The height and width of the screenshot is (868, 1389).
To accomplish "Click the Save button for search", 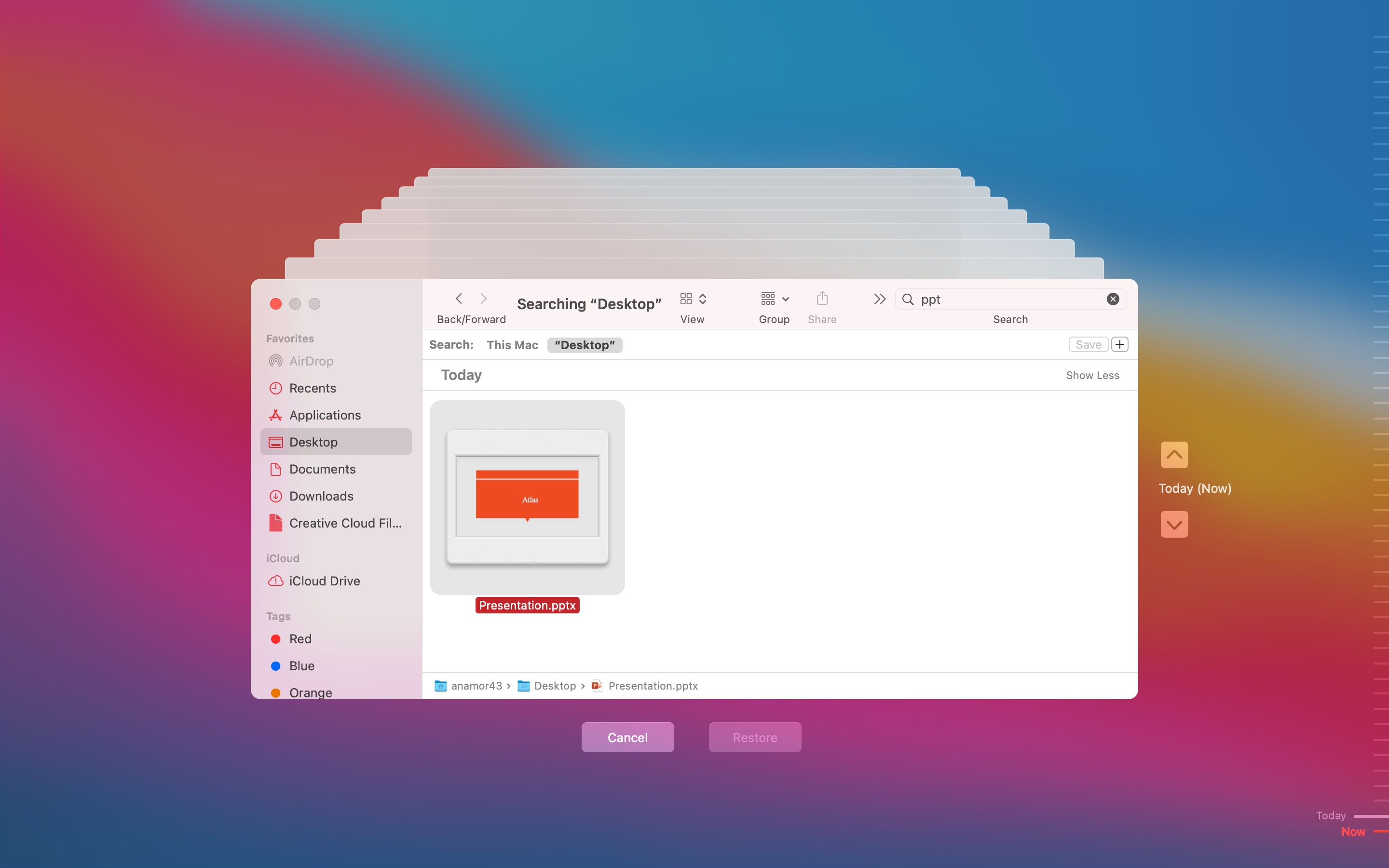I will [1088, 344].
